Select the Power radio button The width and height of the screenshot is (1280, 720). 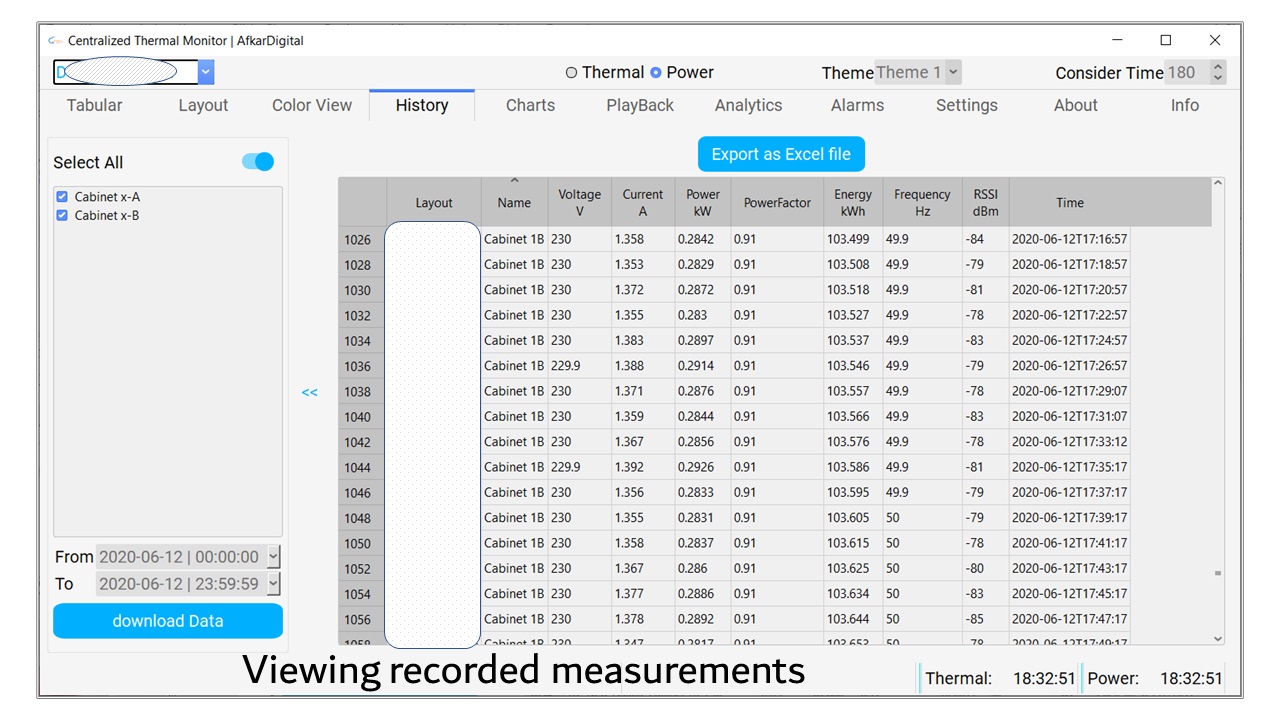pyautogui.click(x=656, y=73)
